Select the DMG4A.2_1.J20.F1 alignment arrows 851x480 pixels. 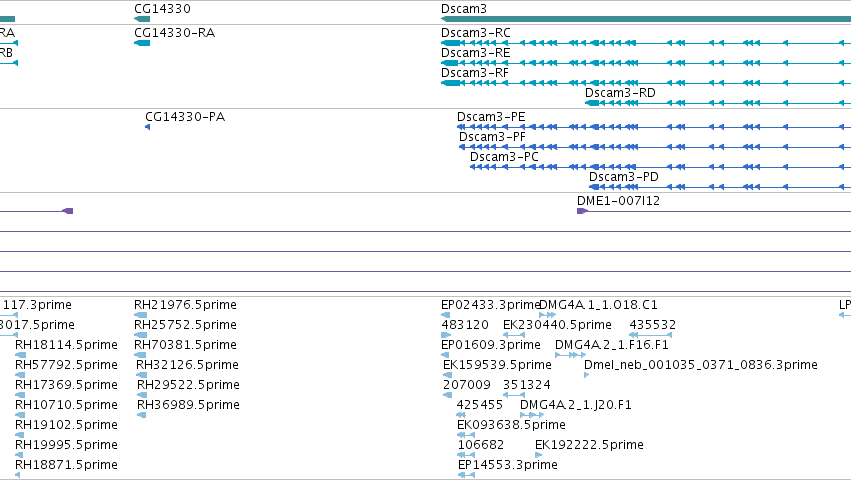[532, 415]
